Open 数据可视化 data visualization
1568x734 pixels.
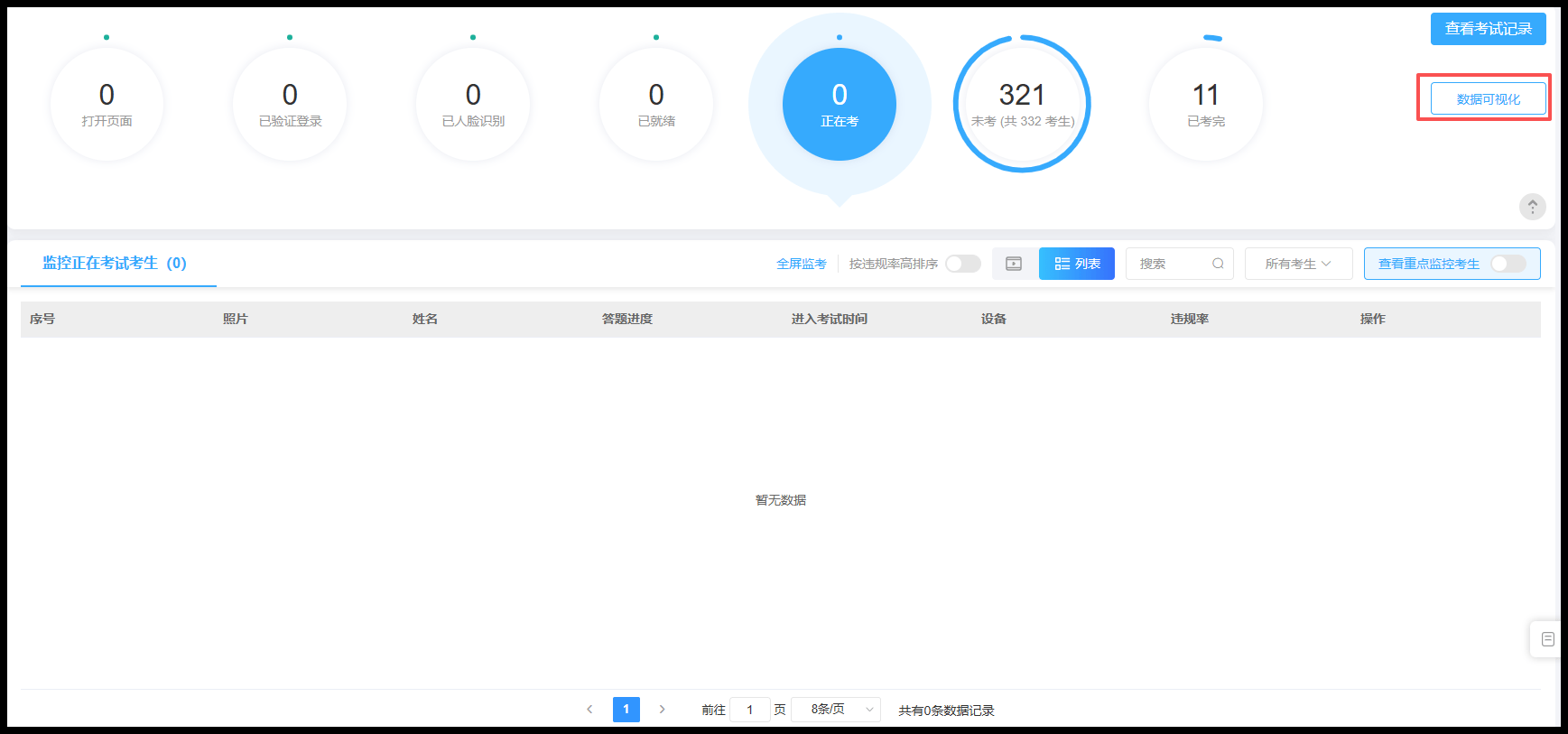(x=1488, y=98)
